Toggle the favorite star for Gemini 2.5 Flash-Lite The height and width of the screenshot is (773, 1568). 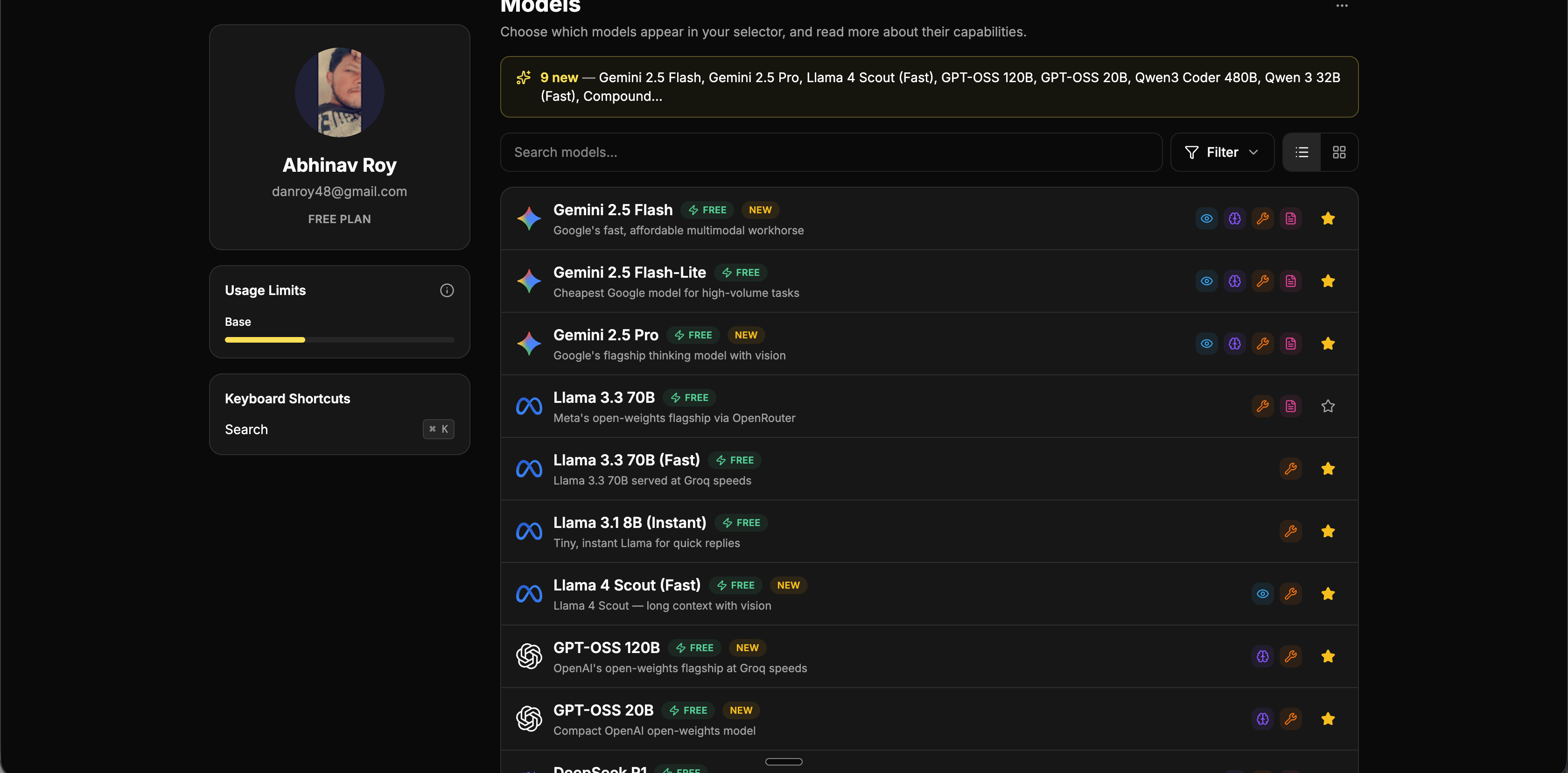[1328, 281]
